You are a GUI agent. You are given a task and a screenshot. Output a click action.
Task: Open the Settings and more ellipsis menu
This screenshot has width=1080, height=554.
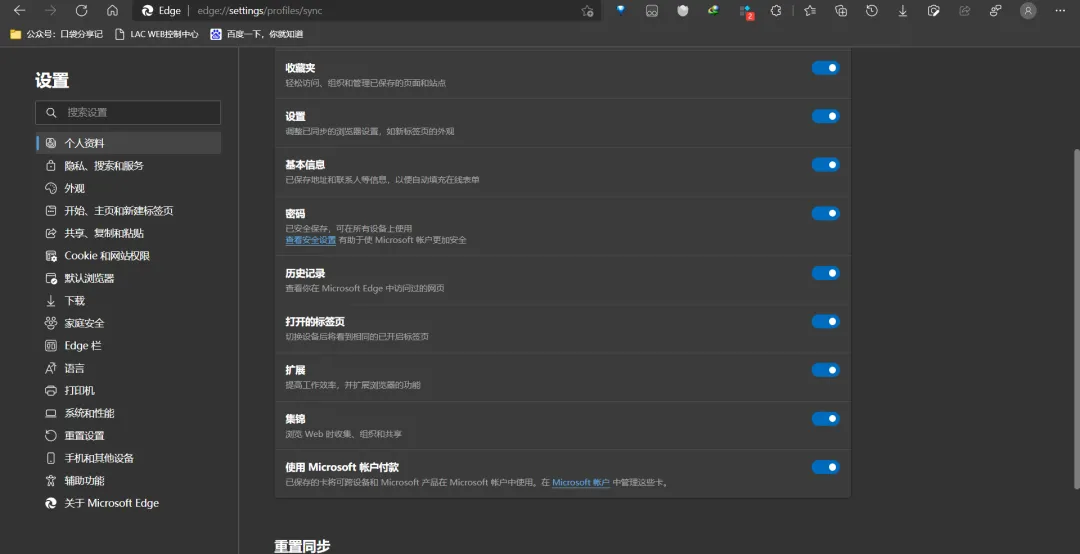[x=1059, y=10]
